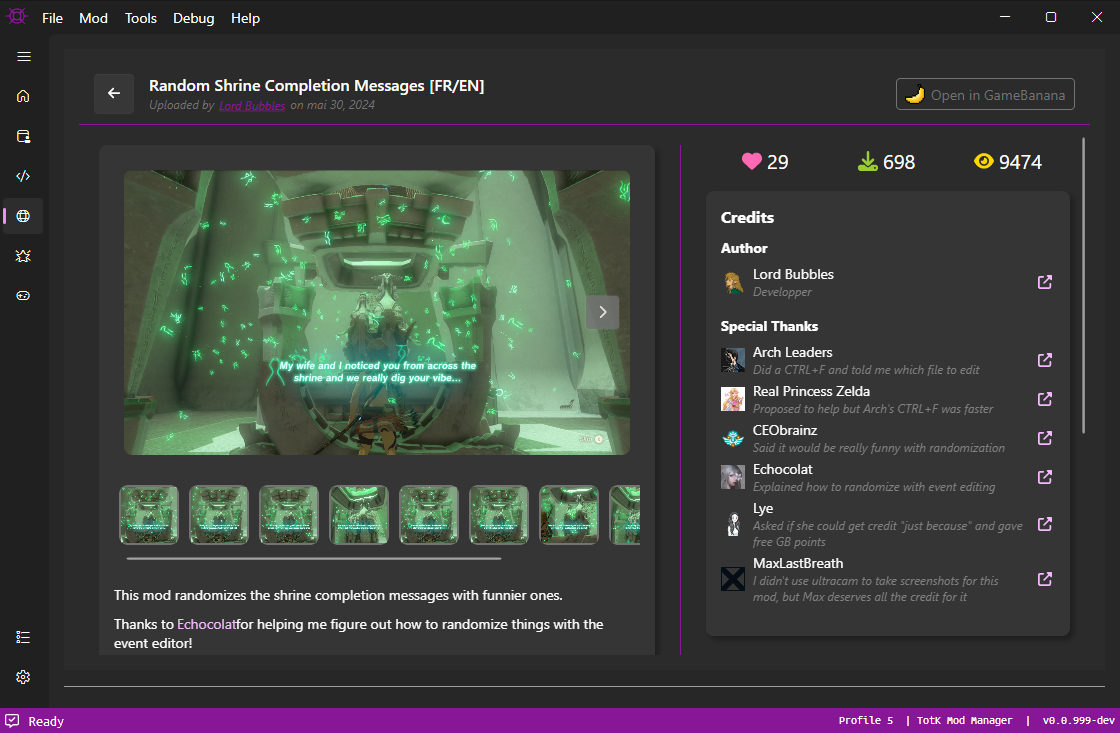Viewport: 1120px width, 733px height.
Task: Click the gamepad icon in the sidebar
Action: (23, 295)
